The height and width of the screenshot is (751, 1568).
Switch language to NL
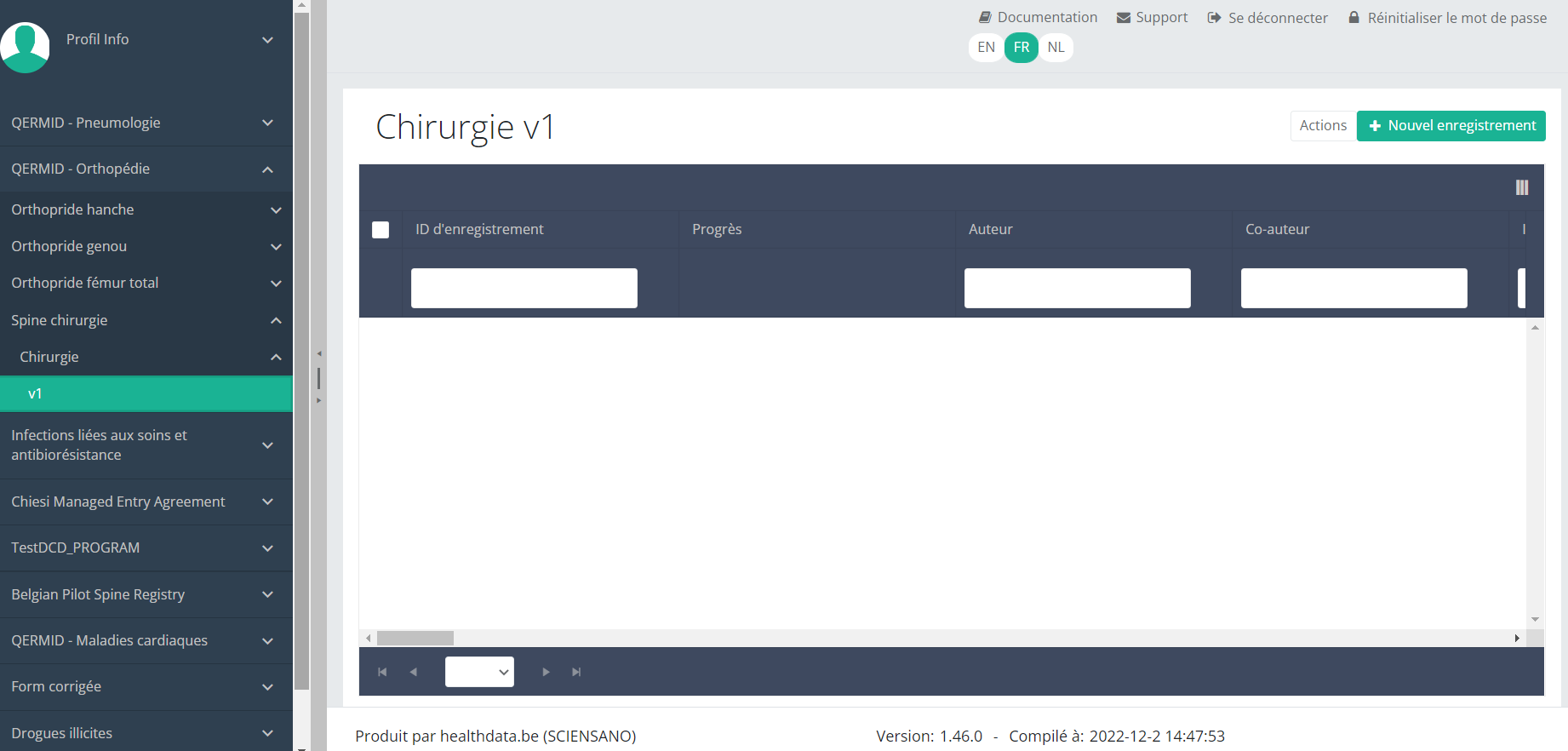coord(1056,48)
